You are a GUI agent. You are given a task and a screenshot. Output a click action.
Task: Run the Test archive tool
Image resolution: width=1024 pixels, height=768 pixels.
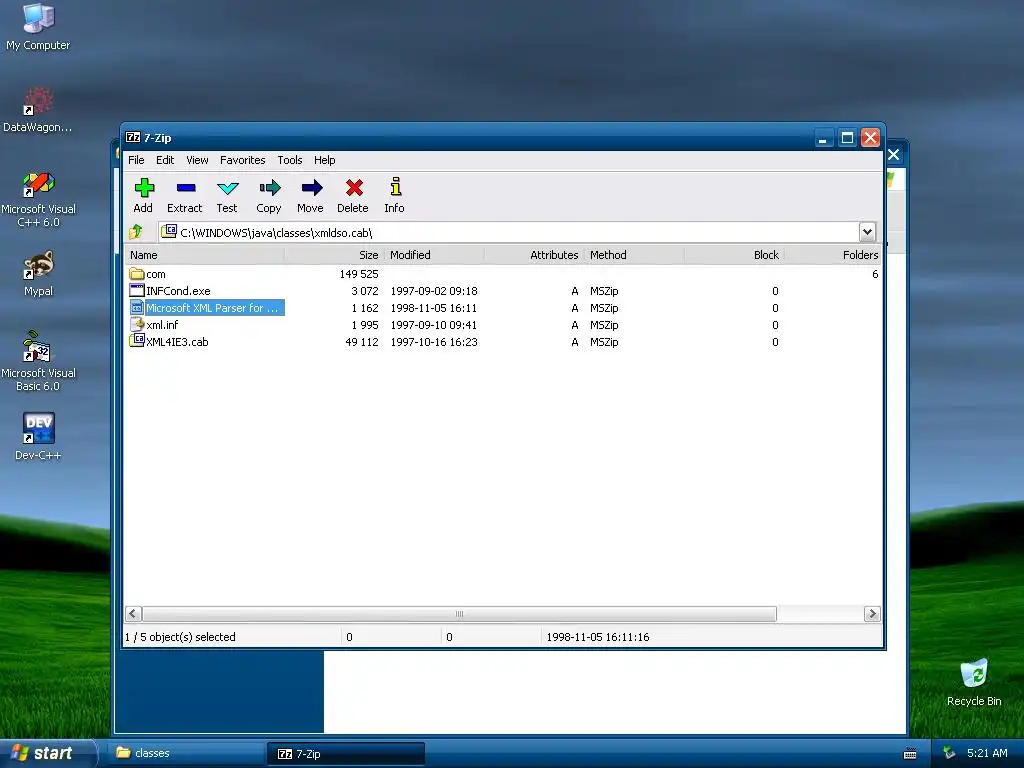tap(227, 188)
